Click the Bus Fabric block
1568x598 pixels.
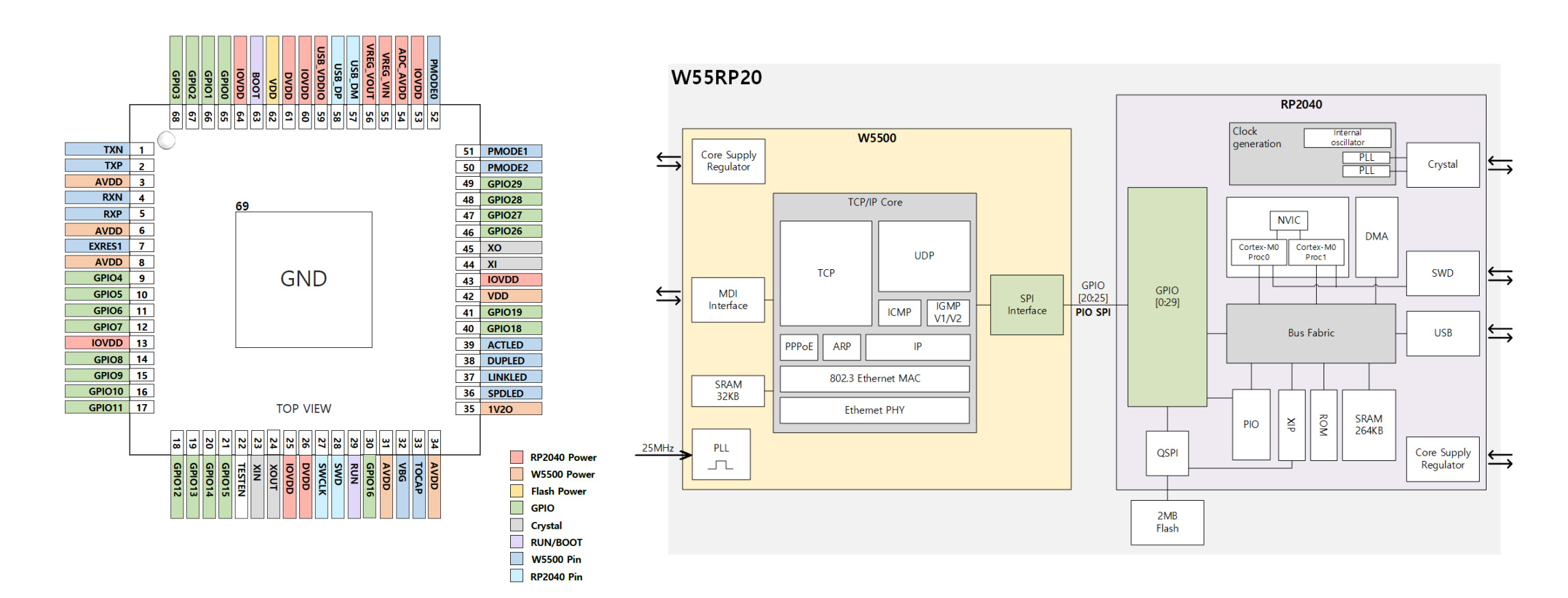tap(1311, 334)
